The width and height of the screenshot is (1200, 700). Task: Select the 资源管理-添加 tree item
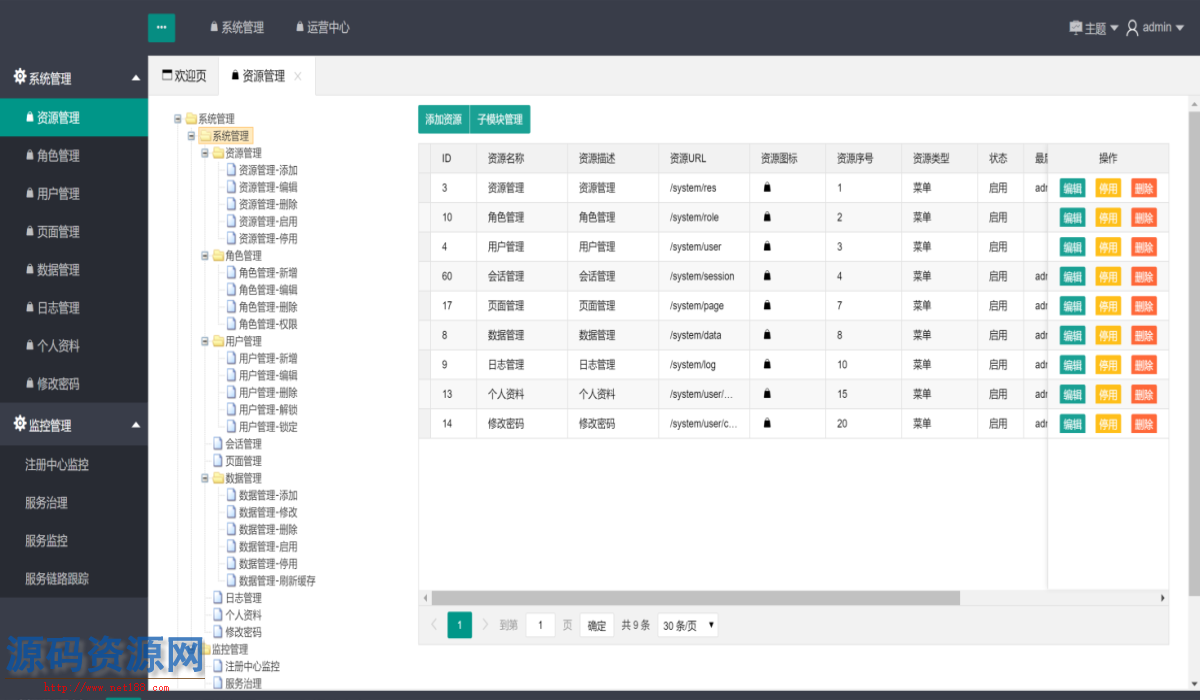click(267, 170)
